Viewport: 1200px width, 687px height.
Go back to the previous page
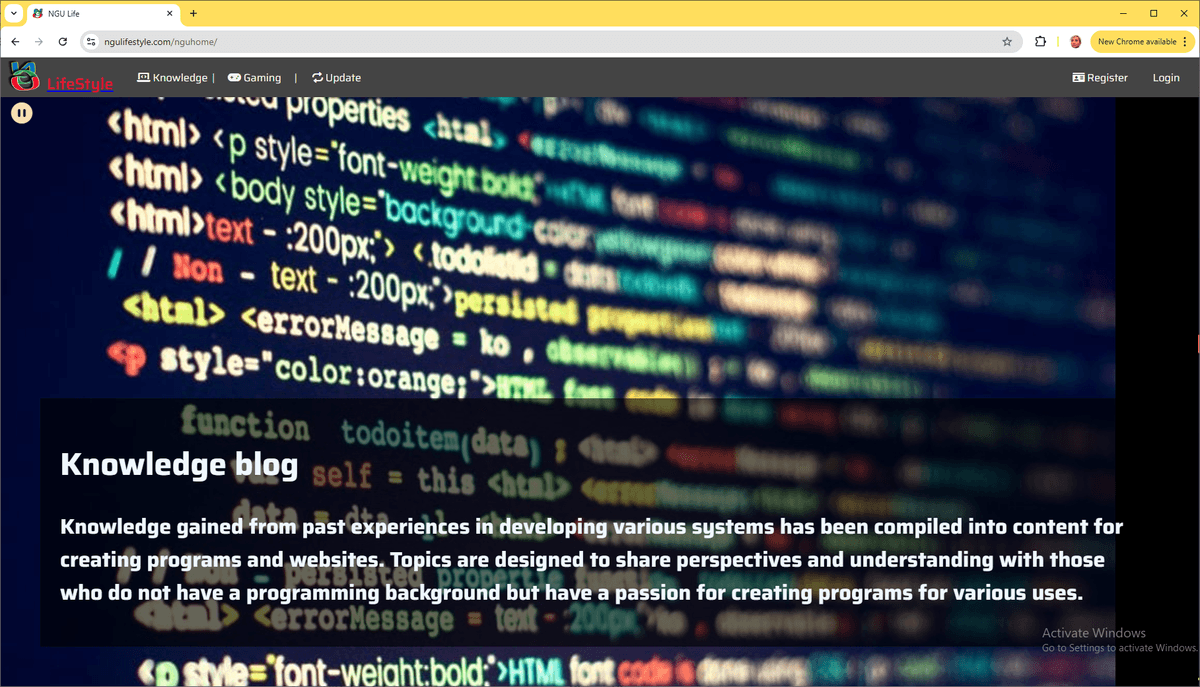coord(15,42)
